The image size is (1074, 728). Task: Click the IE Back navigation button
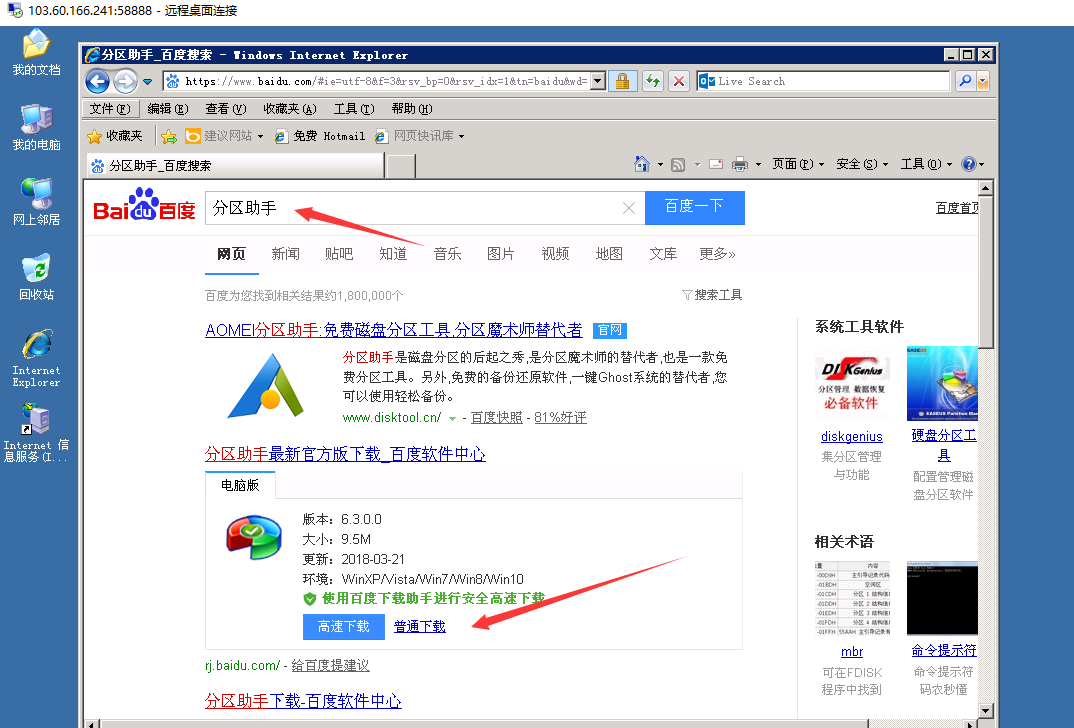tap(98, 81)
